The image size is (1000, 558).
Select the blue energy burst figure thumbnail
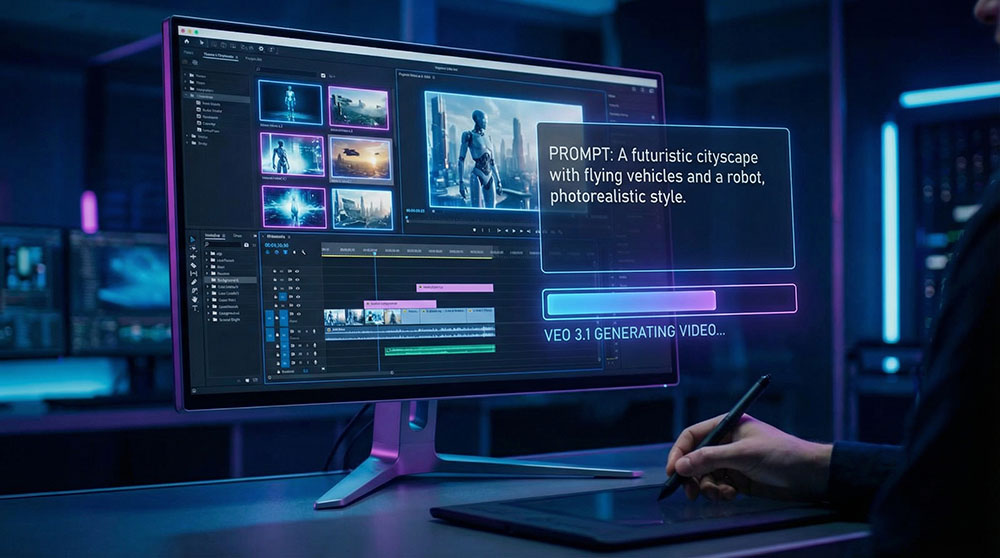tap(293, 208)
